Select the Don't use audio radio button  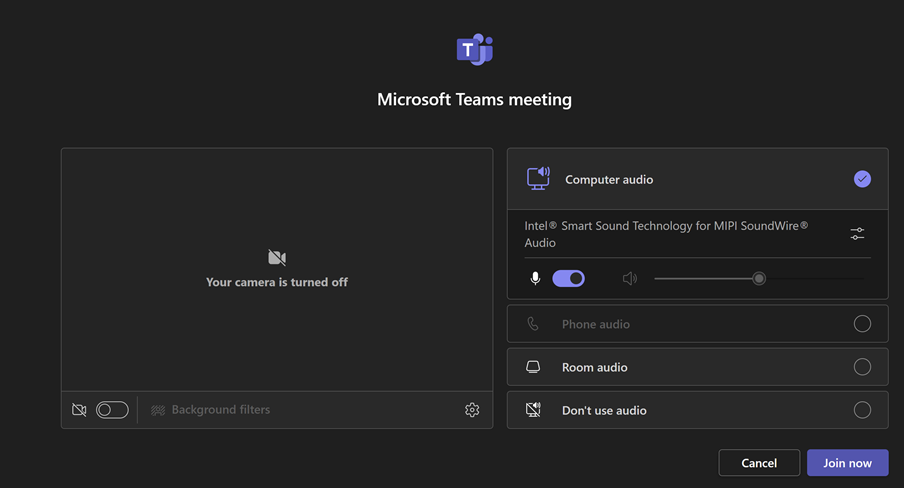862,410
